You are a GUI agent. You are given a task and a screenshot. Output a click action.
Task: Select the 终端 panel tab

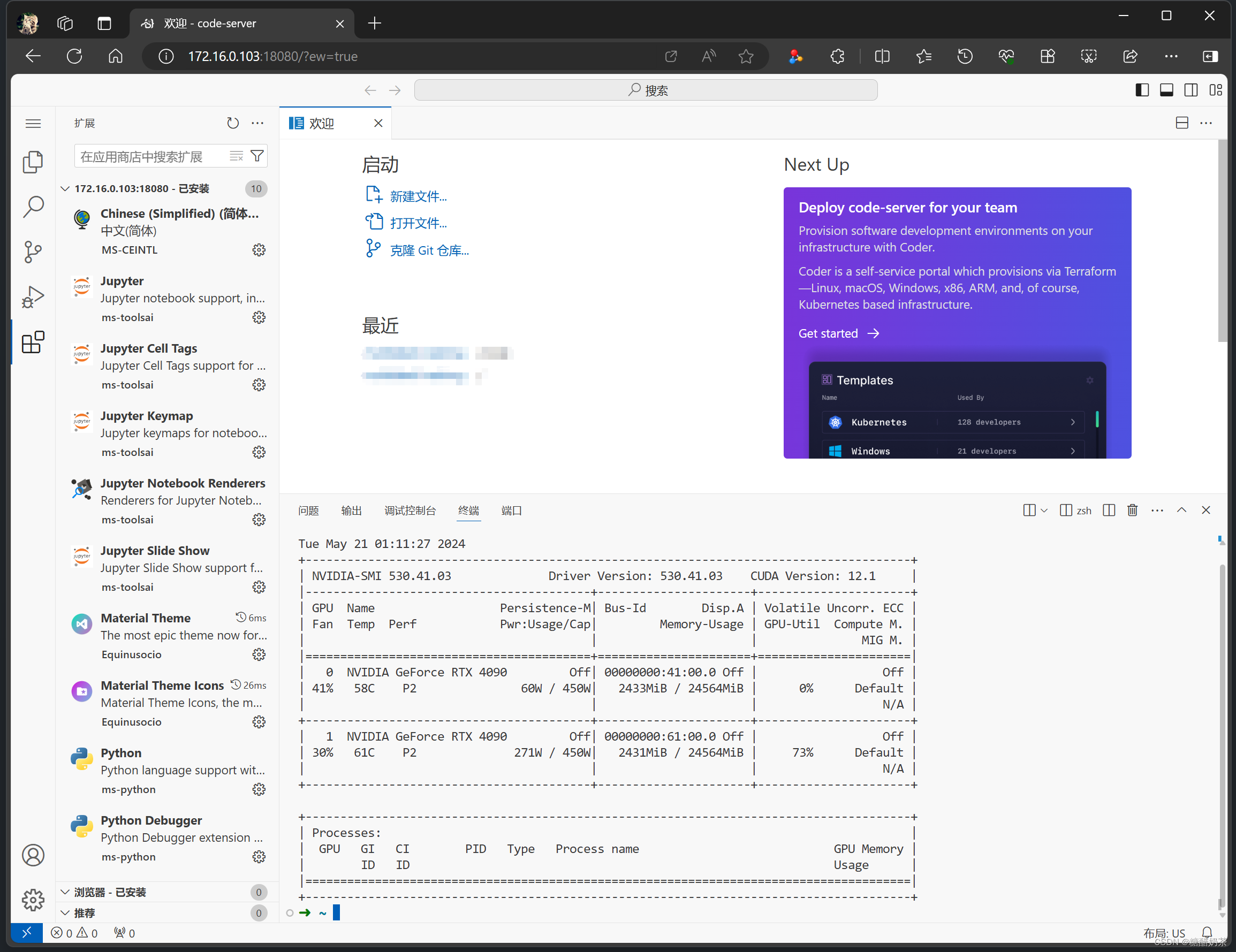(x=468, y=511)
